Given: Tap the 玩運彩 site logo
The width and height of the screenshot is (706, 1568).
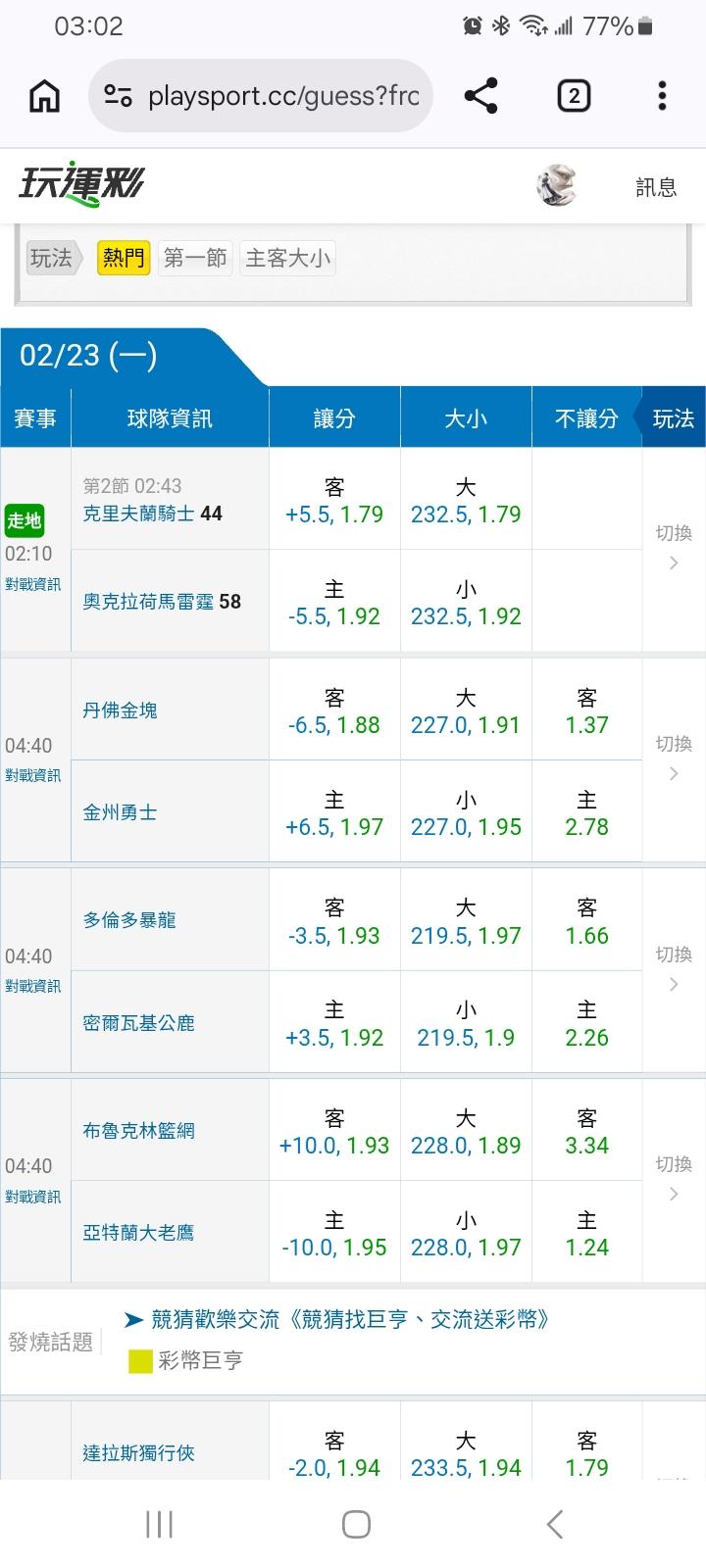Looking at the screenshot, I should 82,184.
